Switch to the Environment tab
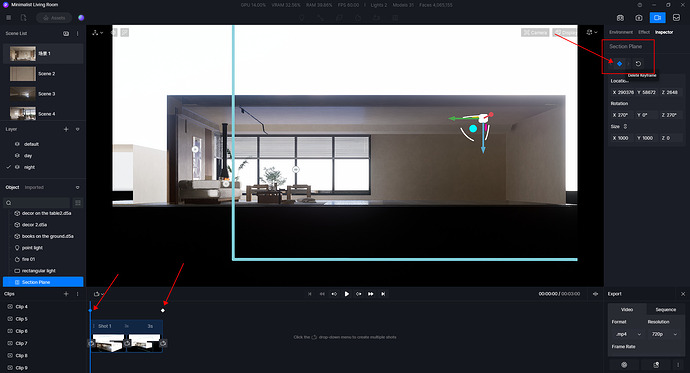This screenshot has height=373, width=690. 621,32
